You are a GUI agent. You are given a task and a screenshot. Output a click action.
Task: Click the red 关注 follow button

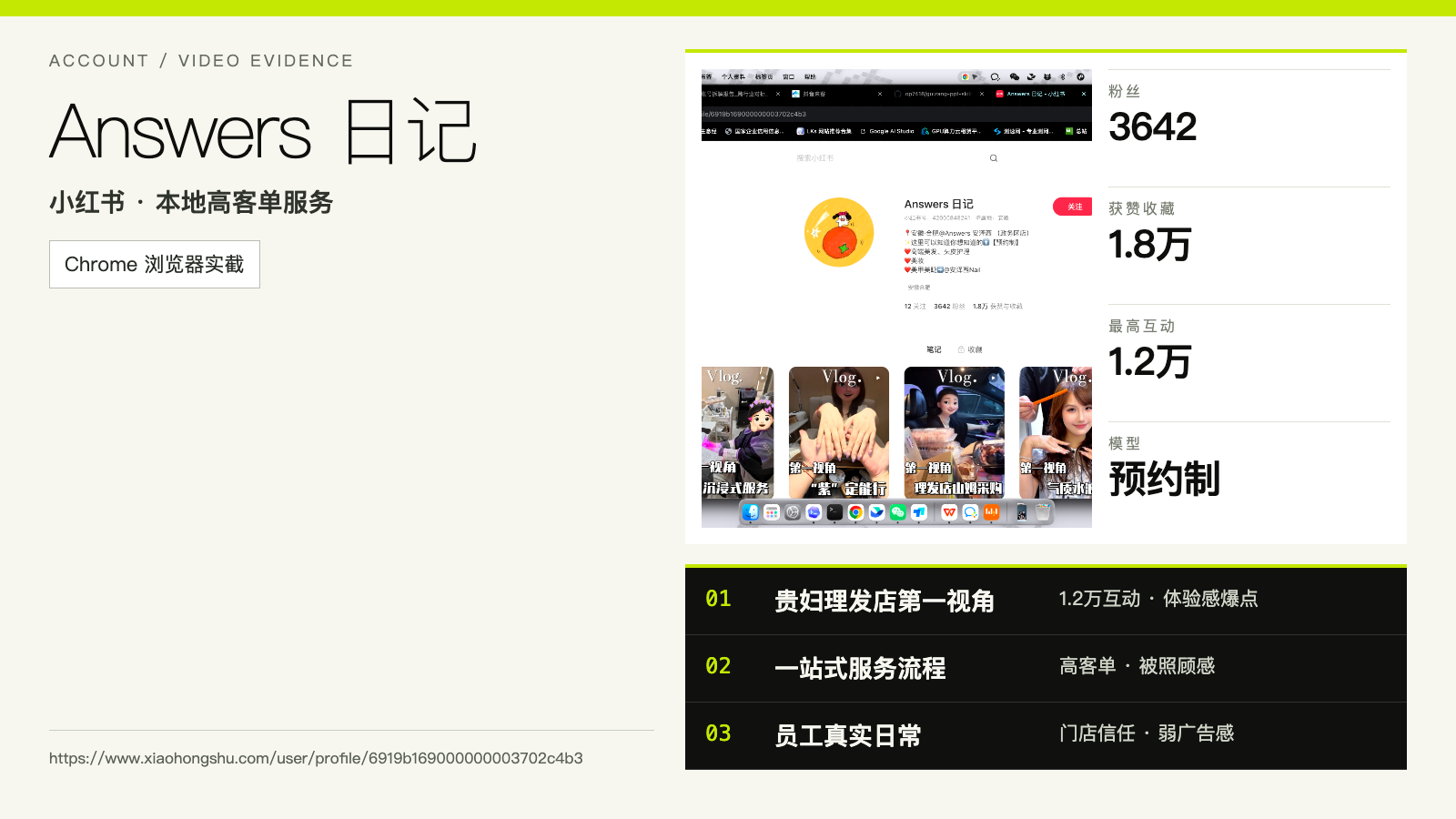1072,207
